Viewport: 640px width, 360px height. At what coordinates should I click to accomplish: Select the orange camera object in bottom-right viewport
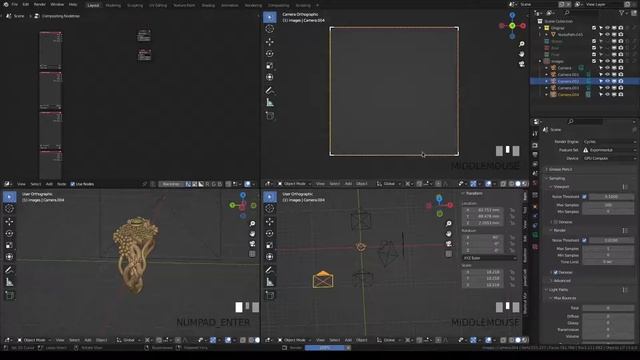tap(323, 280)
